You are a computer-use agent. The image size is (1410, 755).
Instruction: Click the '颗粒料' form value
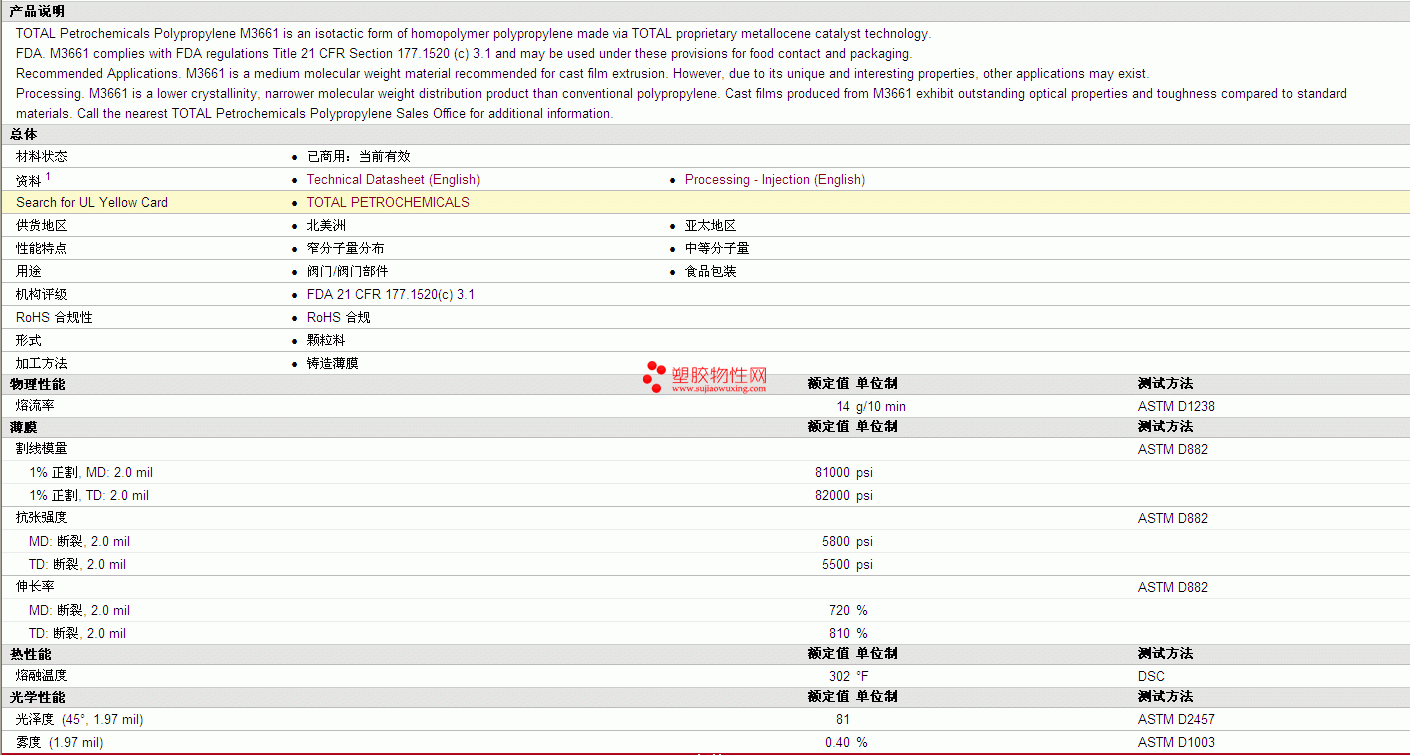[326, 340]
